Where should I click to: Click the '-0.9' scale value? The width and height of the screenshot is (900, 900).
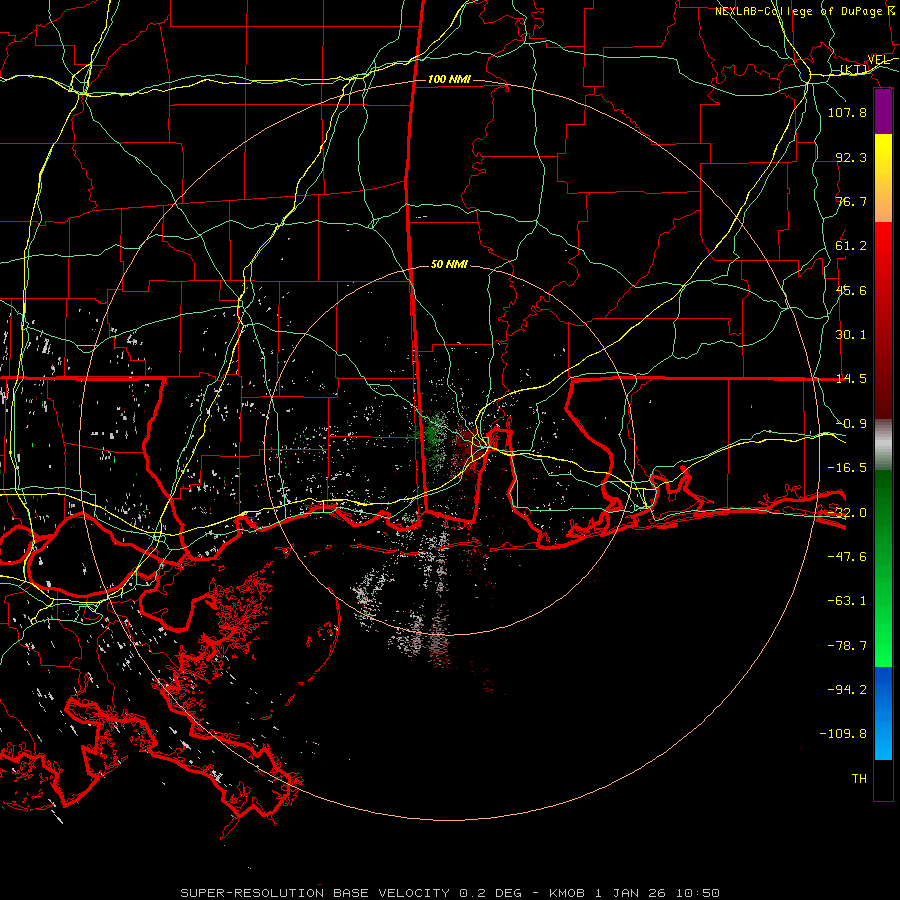851,424
